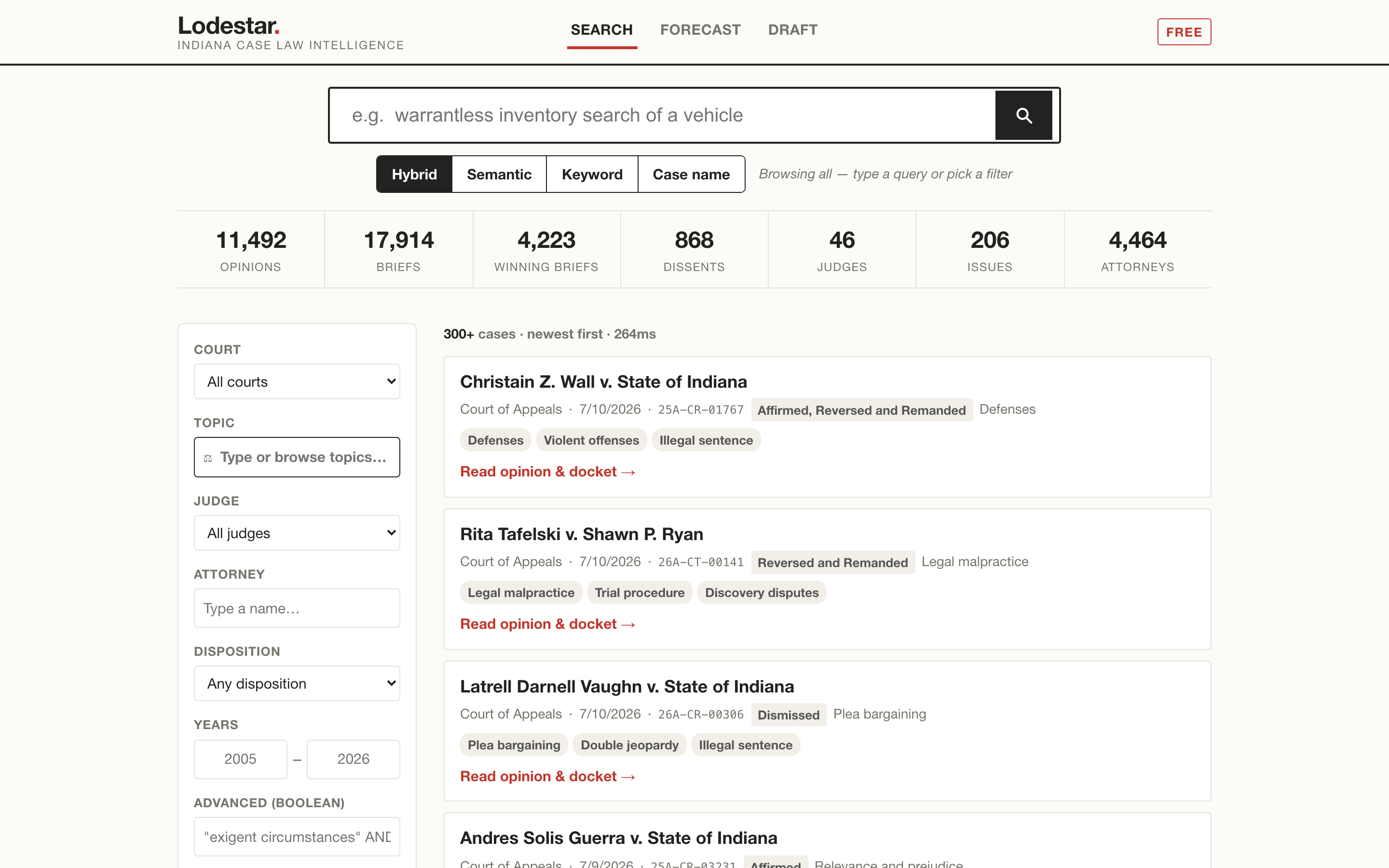Select the Hybrid search mode
This screenshot has height=868, width=1389.
point(414,174)
